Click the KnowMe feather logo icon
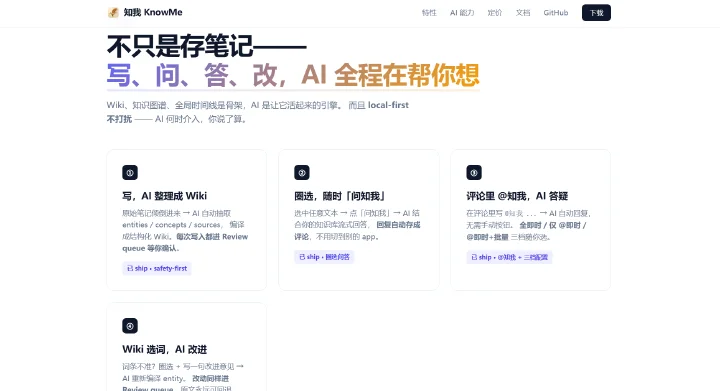Viewport: 720px width, 391px height. [x=113, y=12]
